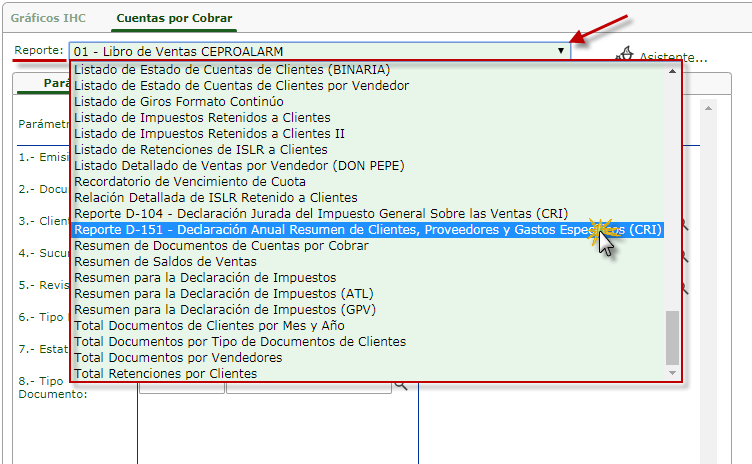
Task: Open the Reporte dropdown arrow
Action: pos(561,51)
